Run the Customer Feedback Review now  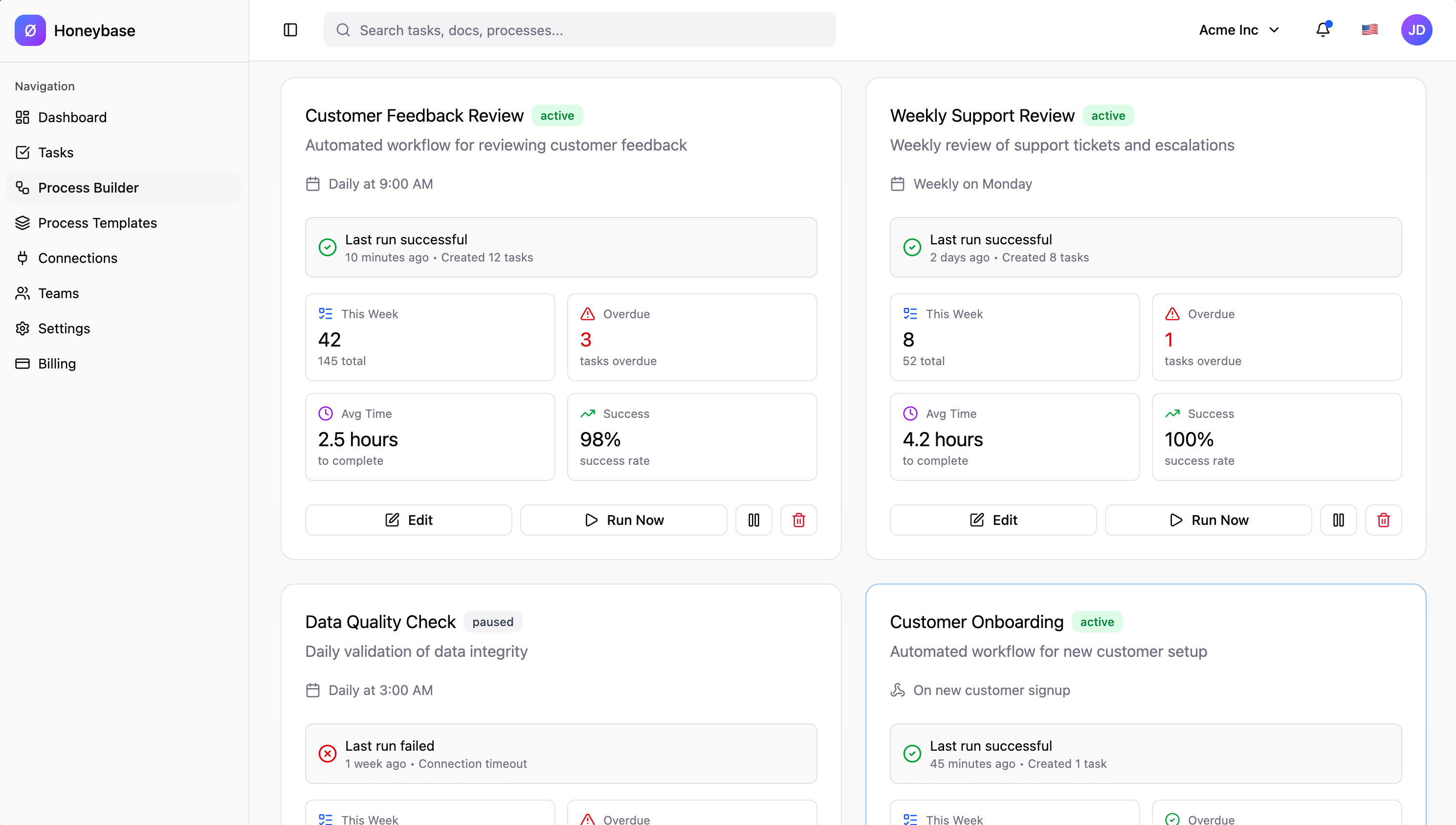[623, 520]
